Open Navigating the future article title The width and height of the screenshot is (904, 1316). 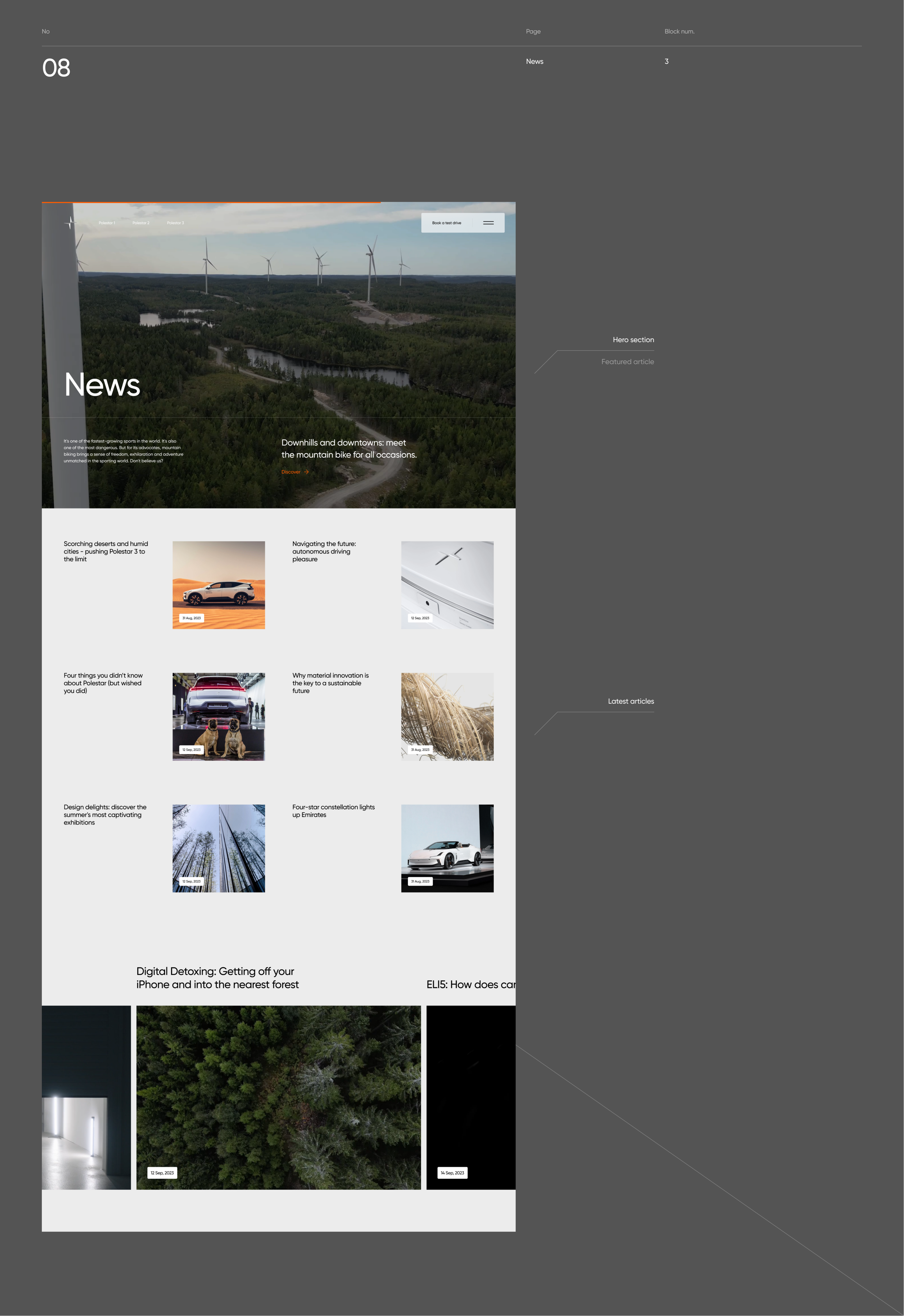click(324, 551)
